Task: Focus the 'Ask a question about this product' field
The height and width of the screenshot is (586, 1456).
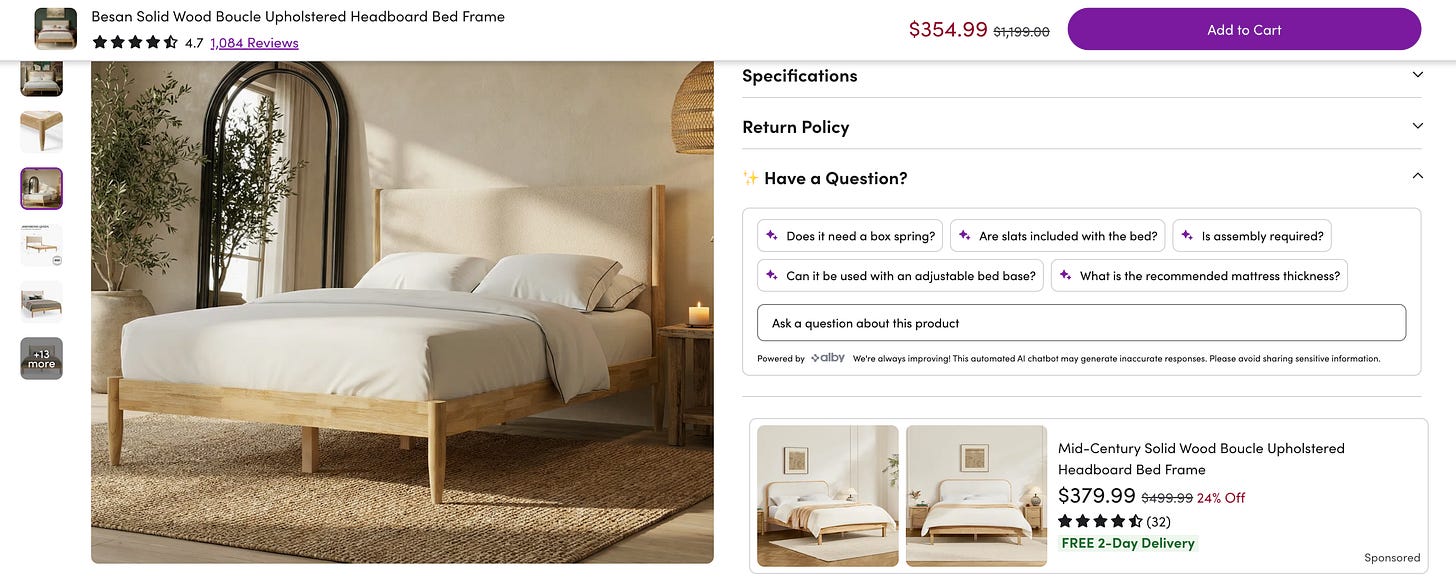Action: 1081,323
